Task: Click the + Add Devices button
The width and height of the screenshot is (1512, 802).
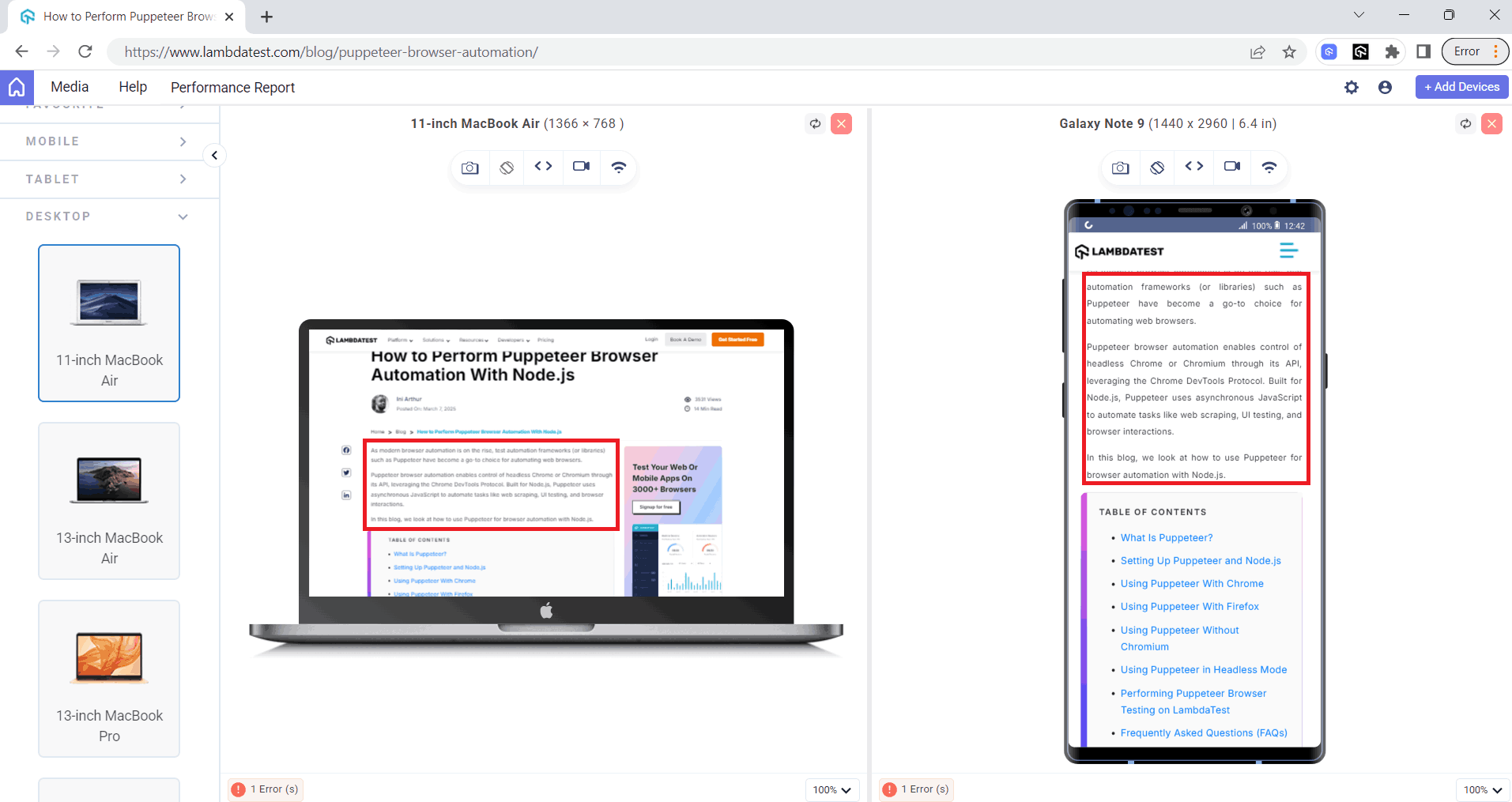Action: (1460, 87)
